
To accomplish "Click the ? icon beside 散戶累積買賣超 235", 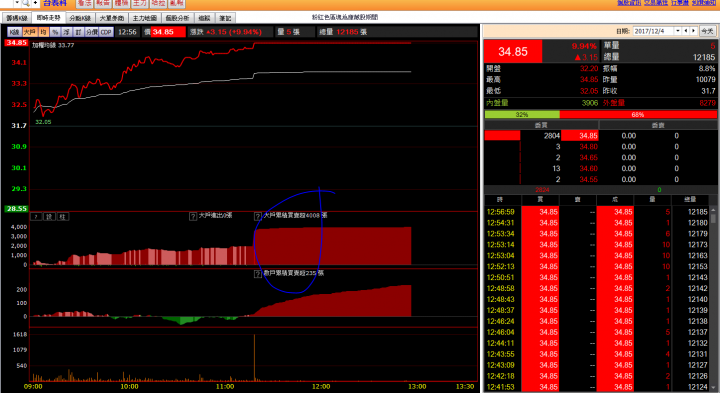I will coord(258,274).
